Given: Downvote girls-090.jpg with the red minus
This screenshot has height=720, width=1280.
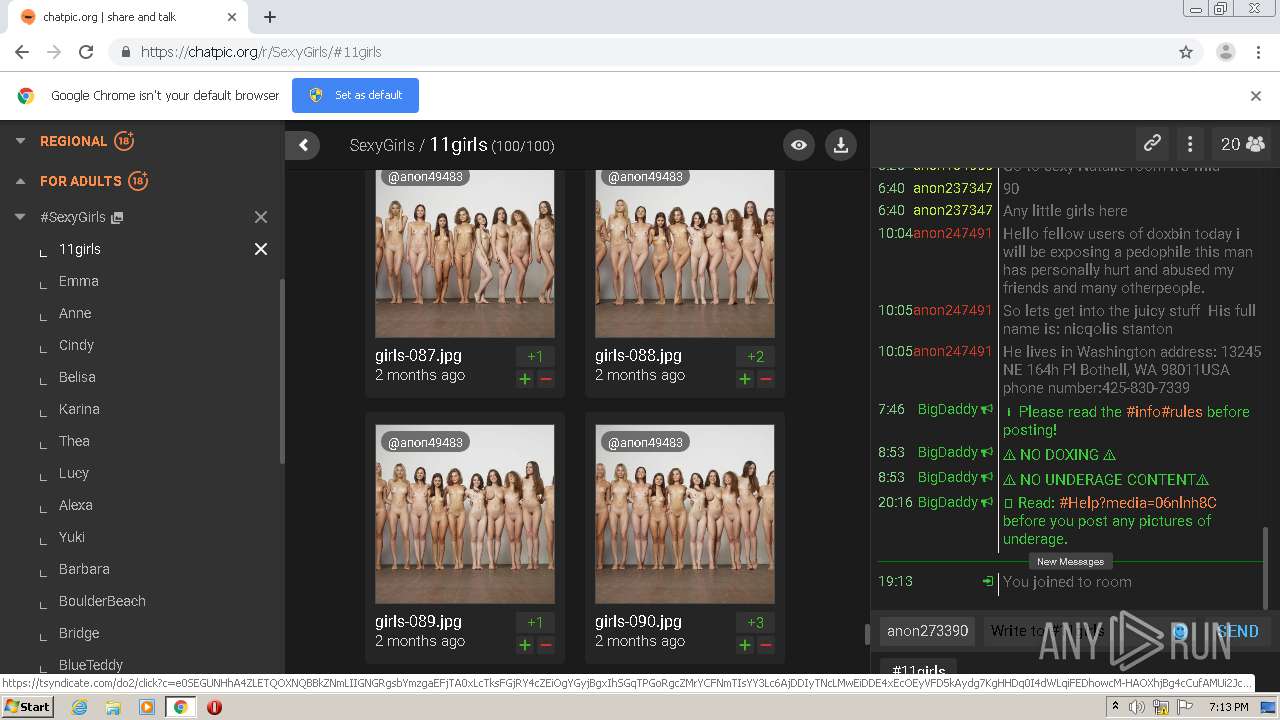Looking at the screenshot, I should point(766,645).
